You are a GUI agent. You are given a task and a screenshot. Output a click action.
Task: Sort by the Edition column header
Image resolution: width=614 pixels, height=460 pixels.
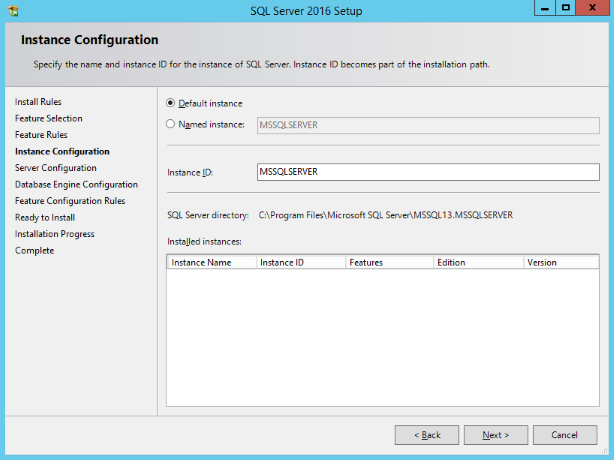[x=477, y=262]
